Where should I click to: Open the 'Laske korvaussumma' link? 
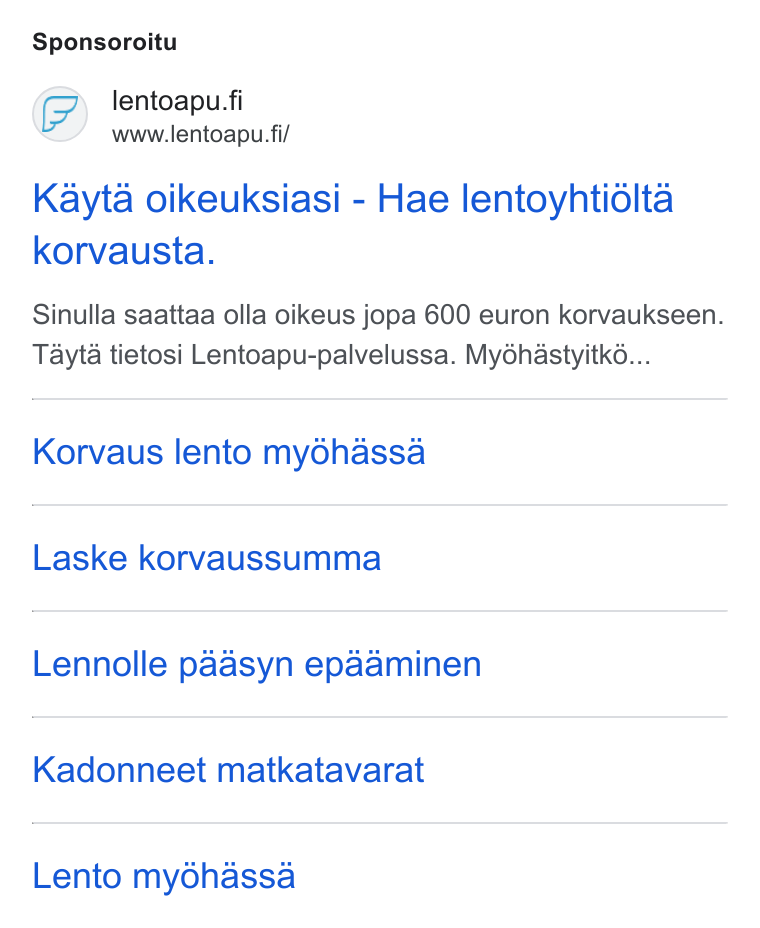point(207,558)
